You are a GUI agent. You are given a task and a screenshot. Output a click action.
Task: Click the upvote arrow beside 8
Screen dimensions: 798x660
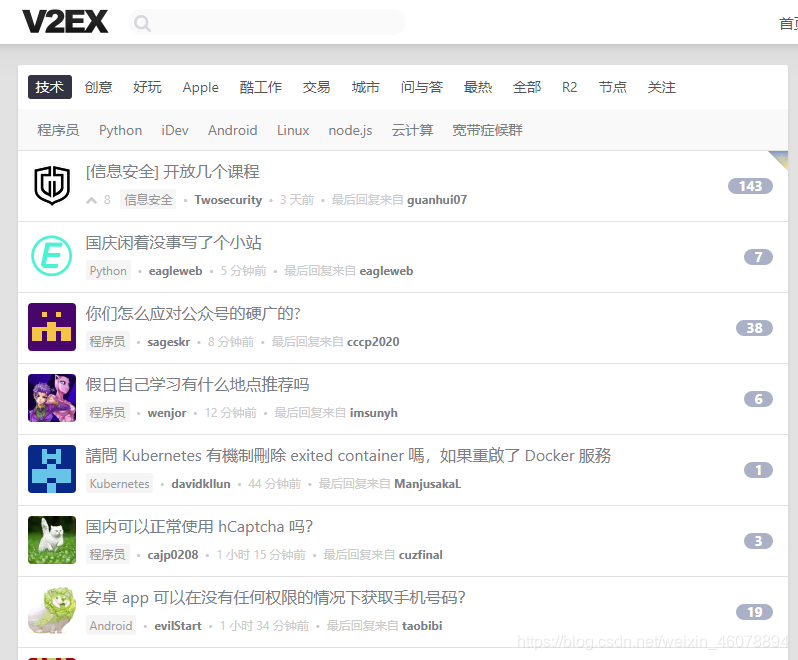point(92,200)
